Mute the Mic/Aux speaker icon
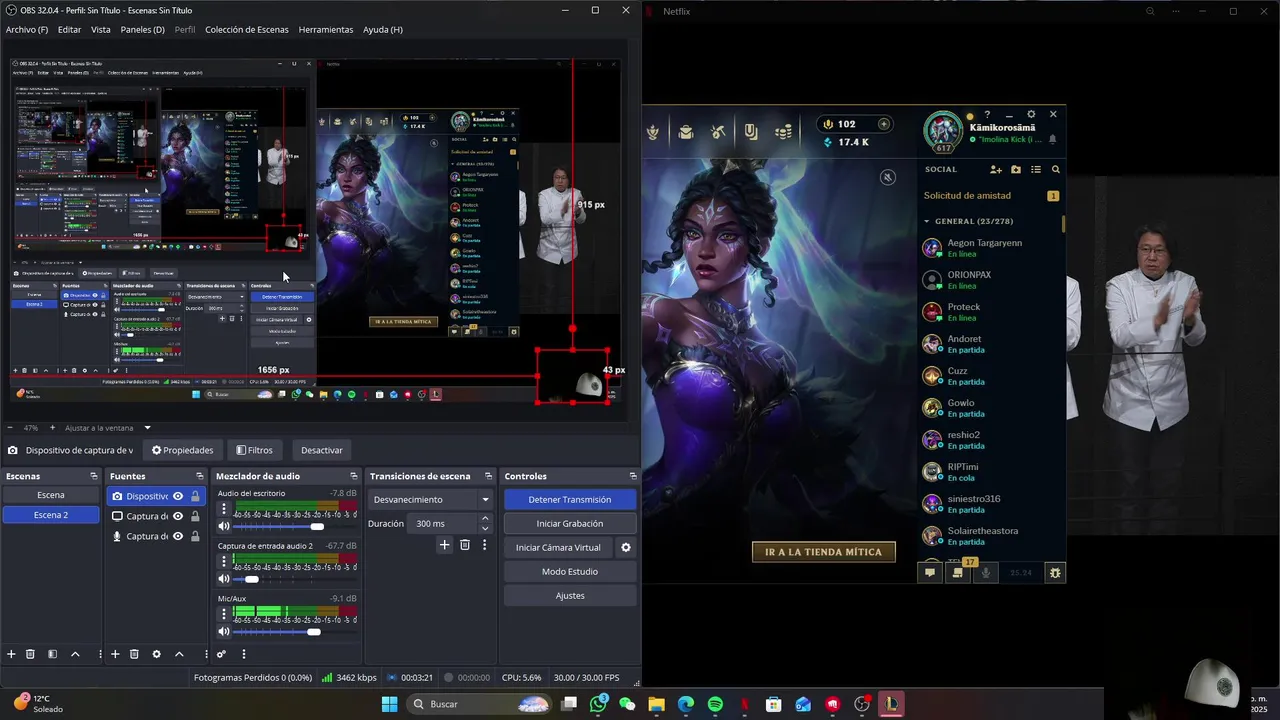Viewport: 1280px width, 720px height. (224, 632)
